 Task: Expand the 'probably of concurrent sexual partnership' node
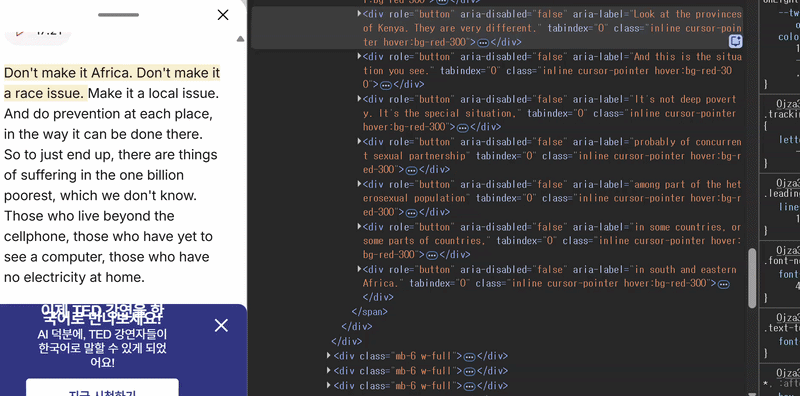point(359,140)
